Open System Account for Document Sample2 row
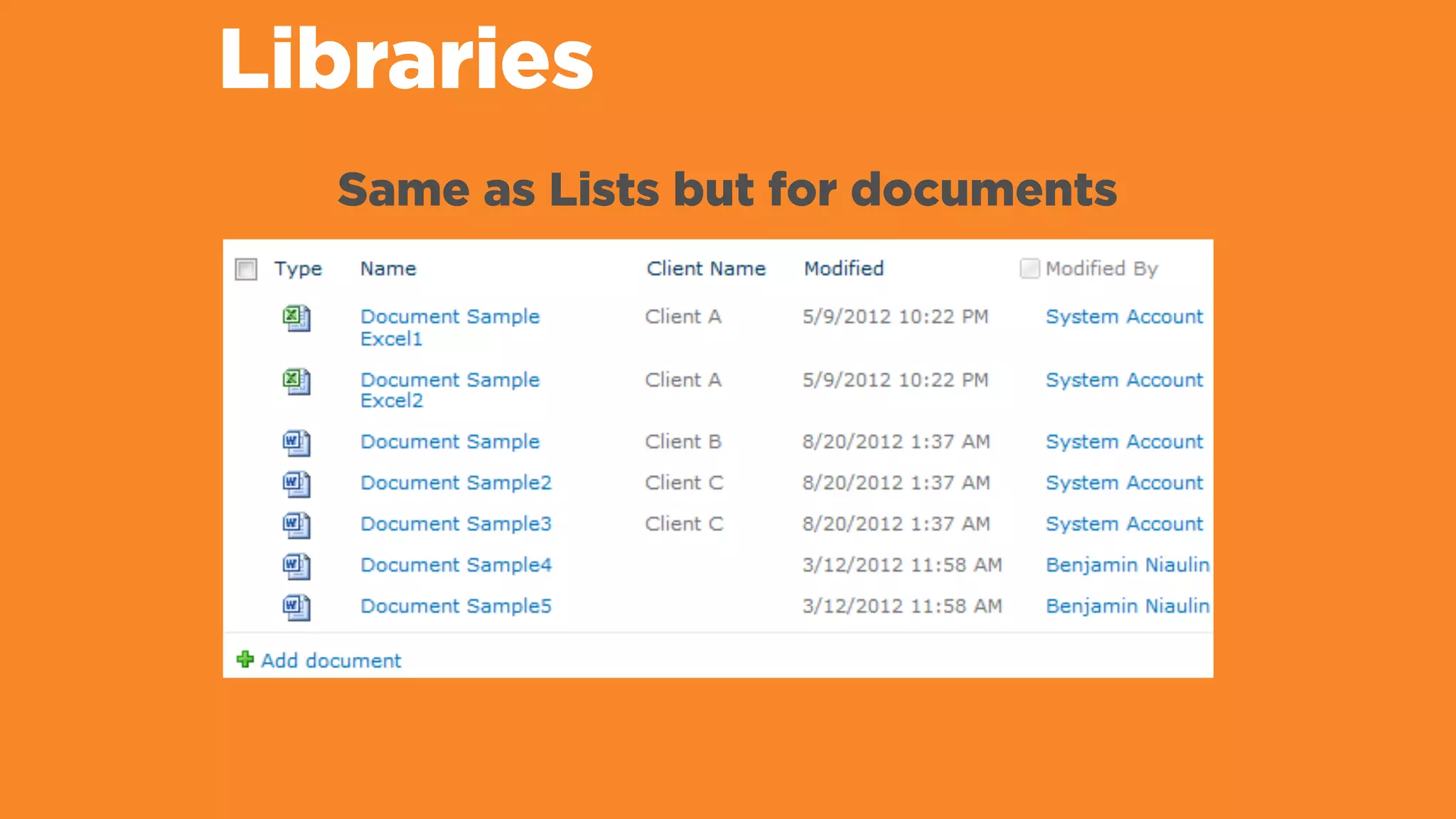Viewport: 1456px width, 819px height. pyautogui.click(x=1125, y=483)
